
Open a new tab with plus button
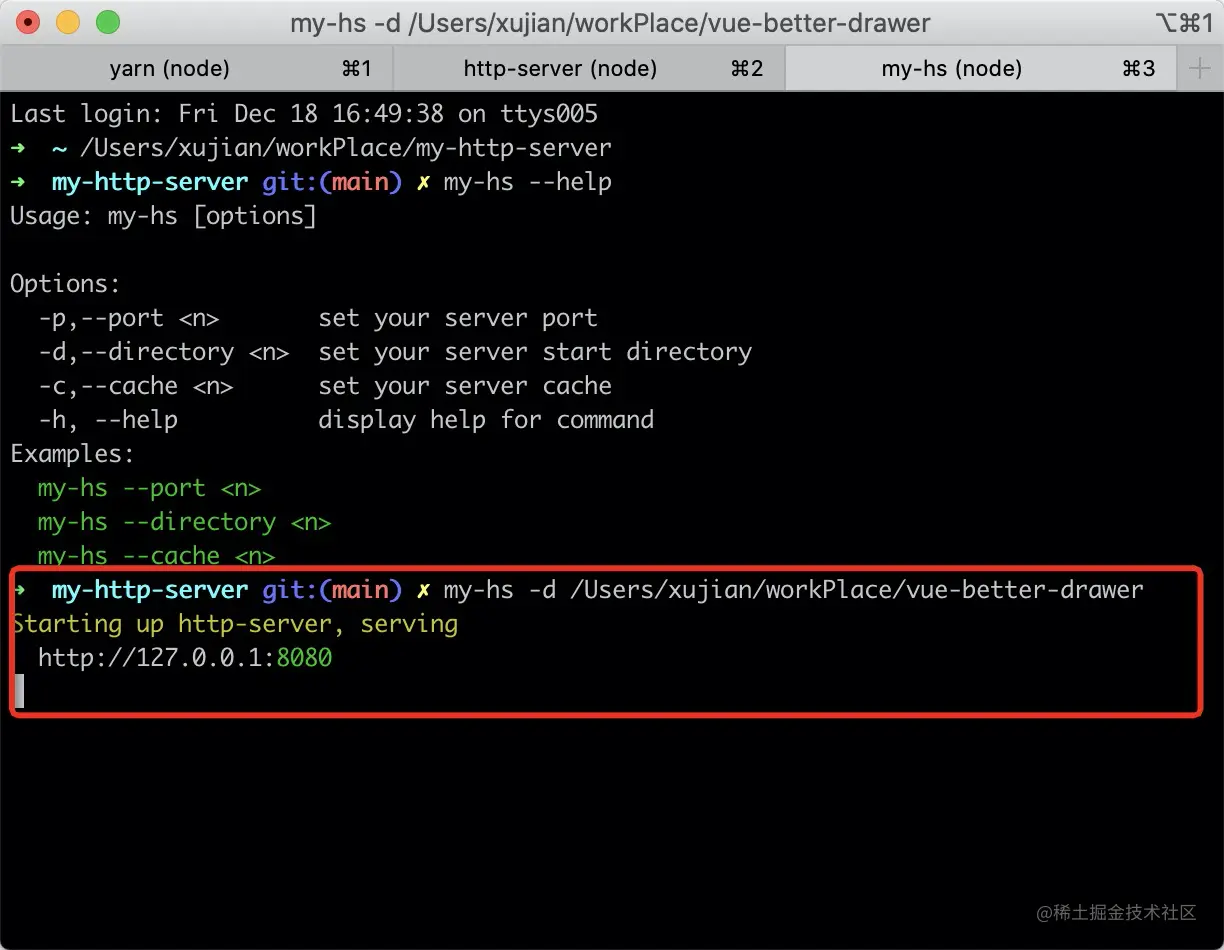click(x=1199, y=69)
